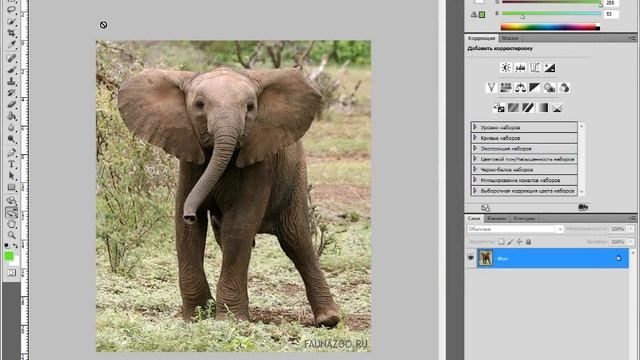Add a Threshold adjustment
640x360 pixels.
click(528, 108)
